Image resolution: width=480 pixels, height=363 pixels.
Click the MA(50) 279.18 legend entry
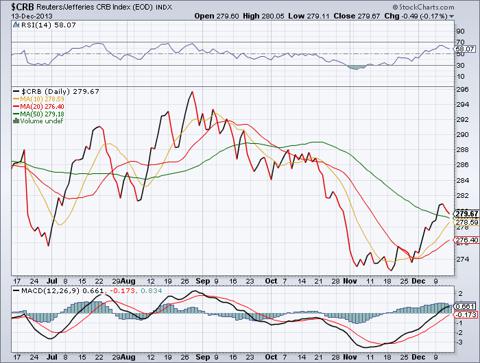pyautogui.click(x=42, y=114)
